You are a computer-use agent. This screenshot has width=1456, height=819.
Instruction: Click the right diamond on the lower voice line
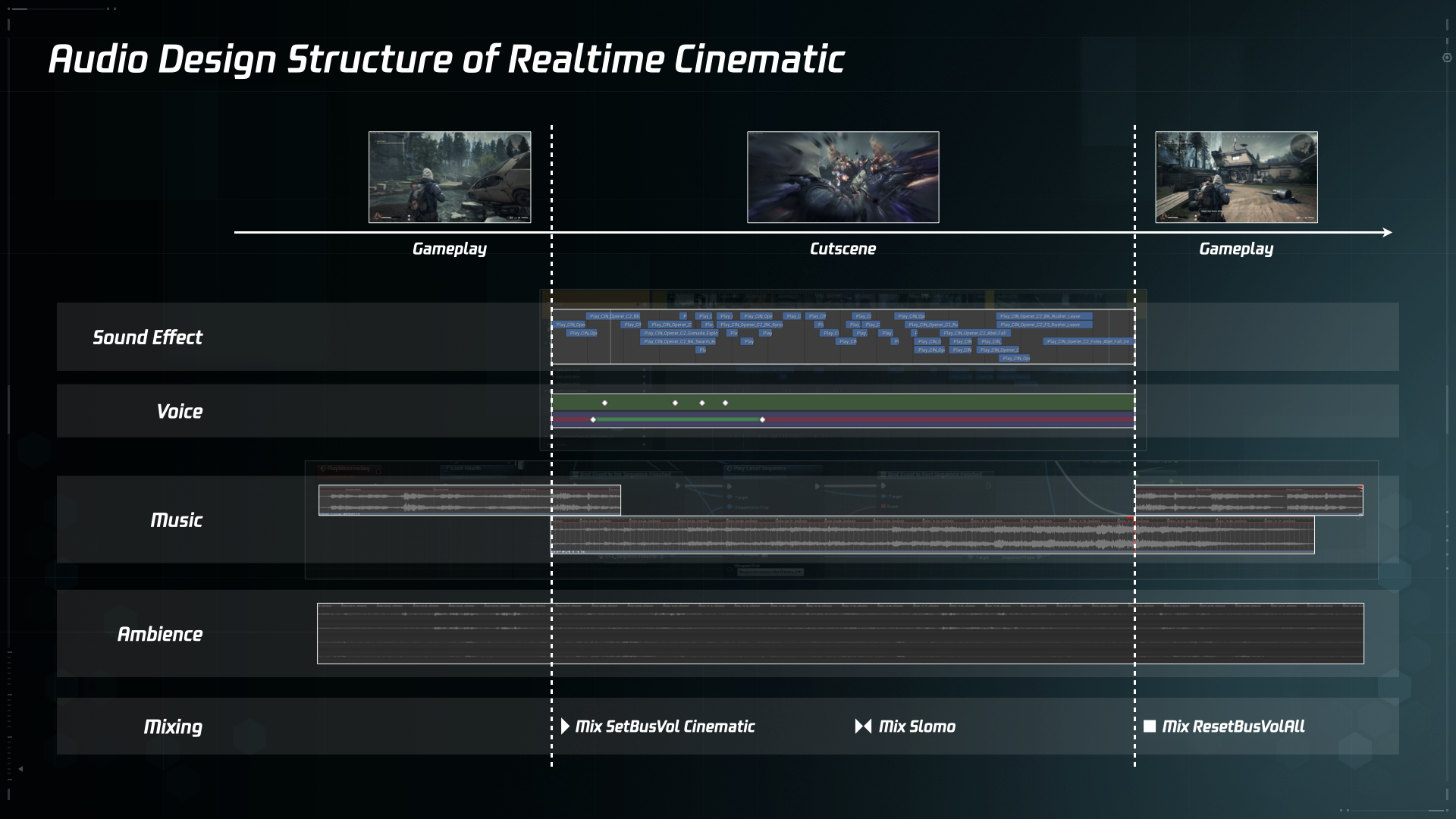coord(762,419)
